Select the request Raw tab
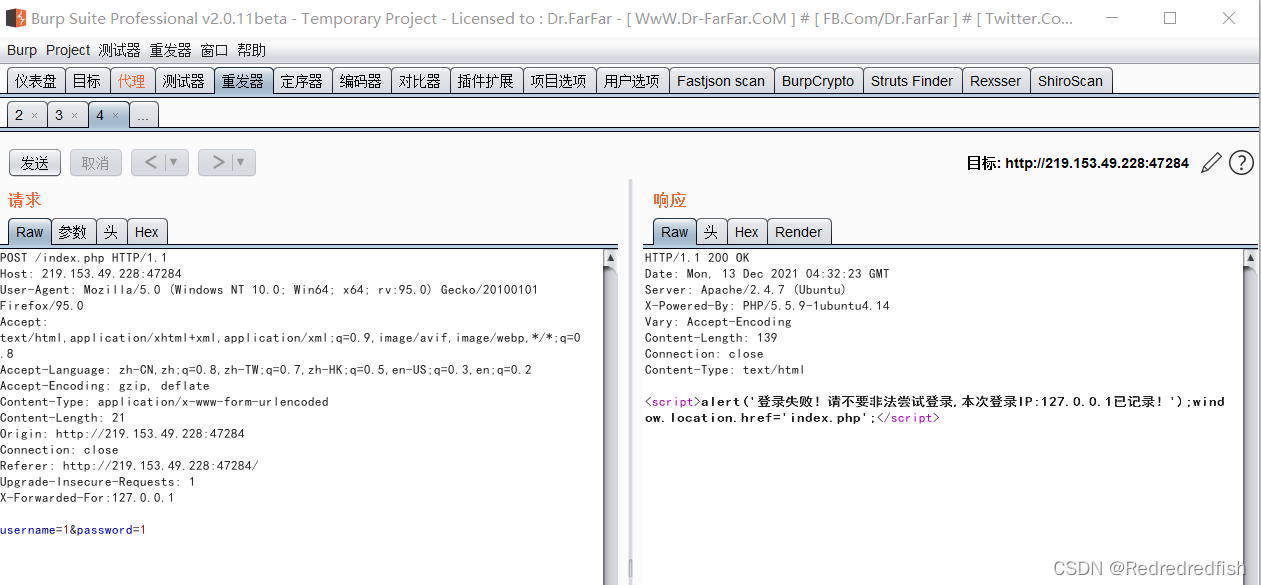 [30, 232]
